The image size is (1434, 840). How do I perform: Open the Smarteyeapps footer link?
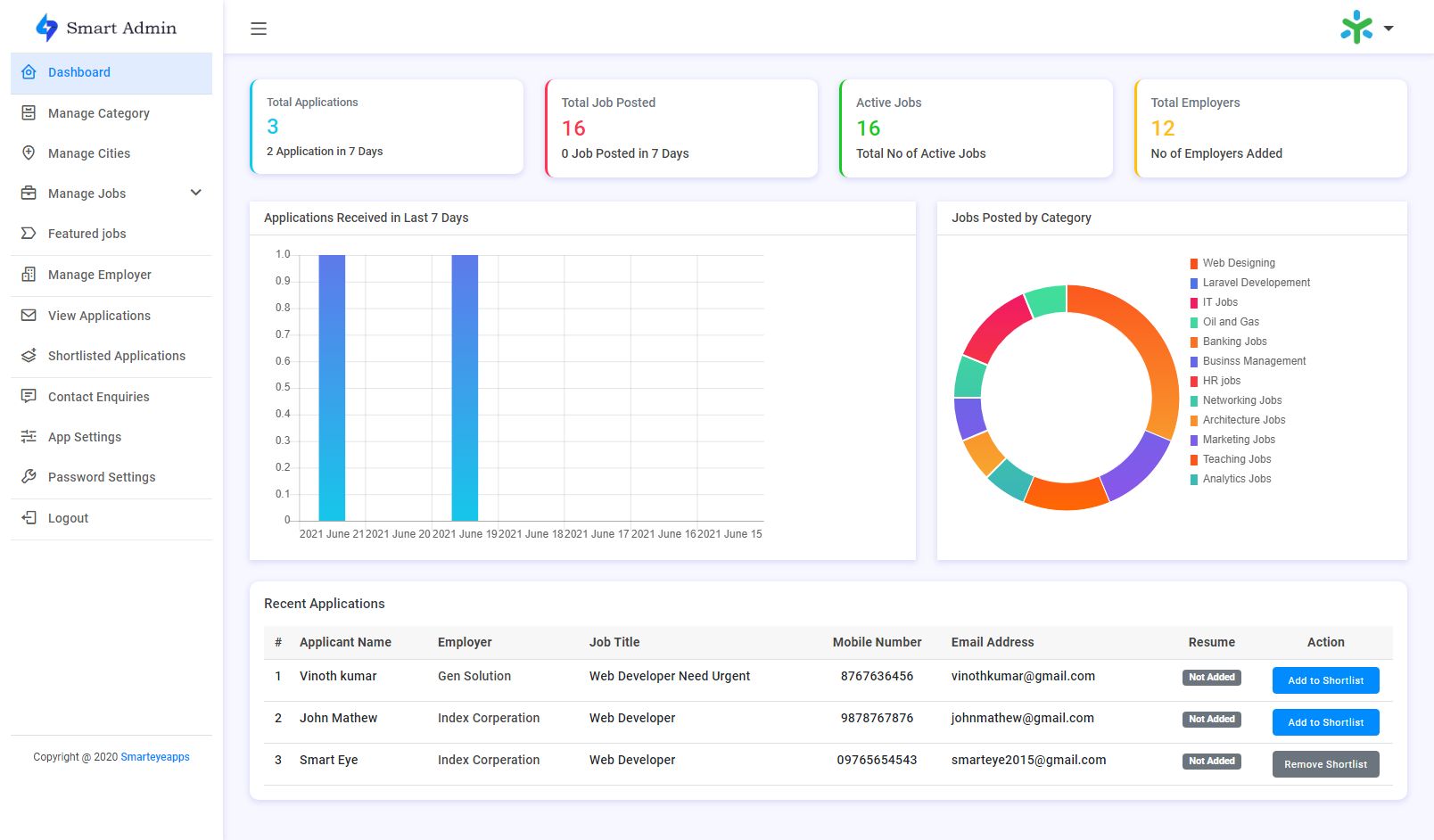click(155, 757)
